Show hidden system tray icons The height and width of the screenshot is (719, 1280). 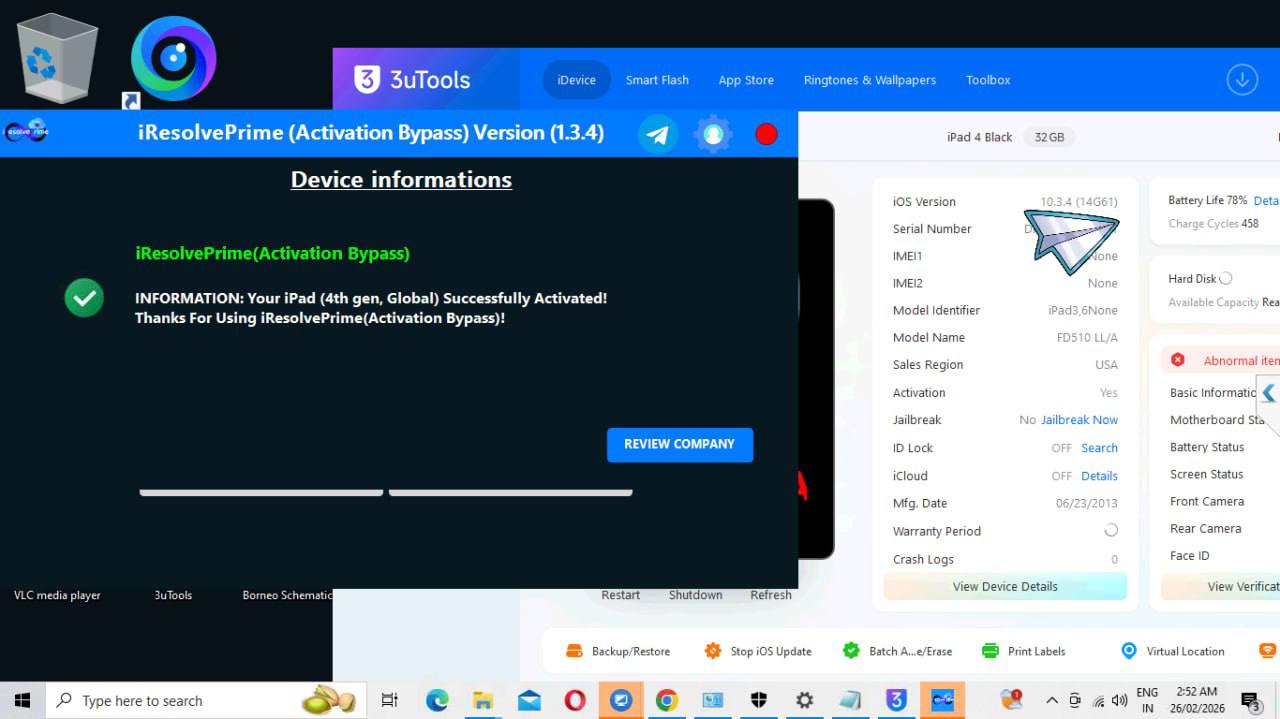[1052, 700]
